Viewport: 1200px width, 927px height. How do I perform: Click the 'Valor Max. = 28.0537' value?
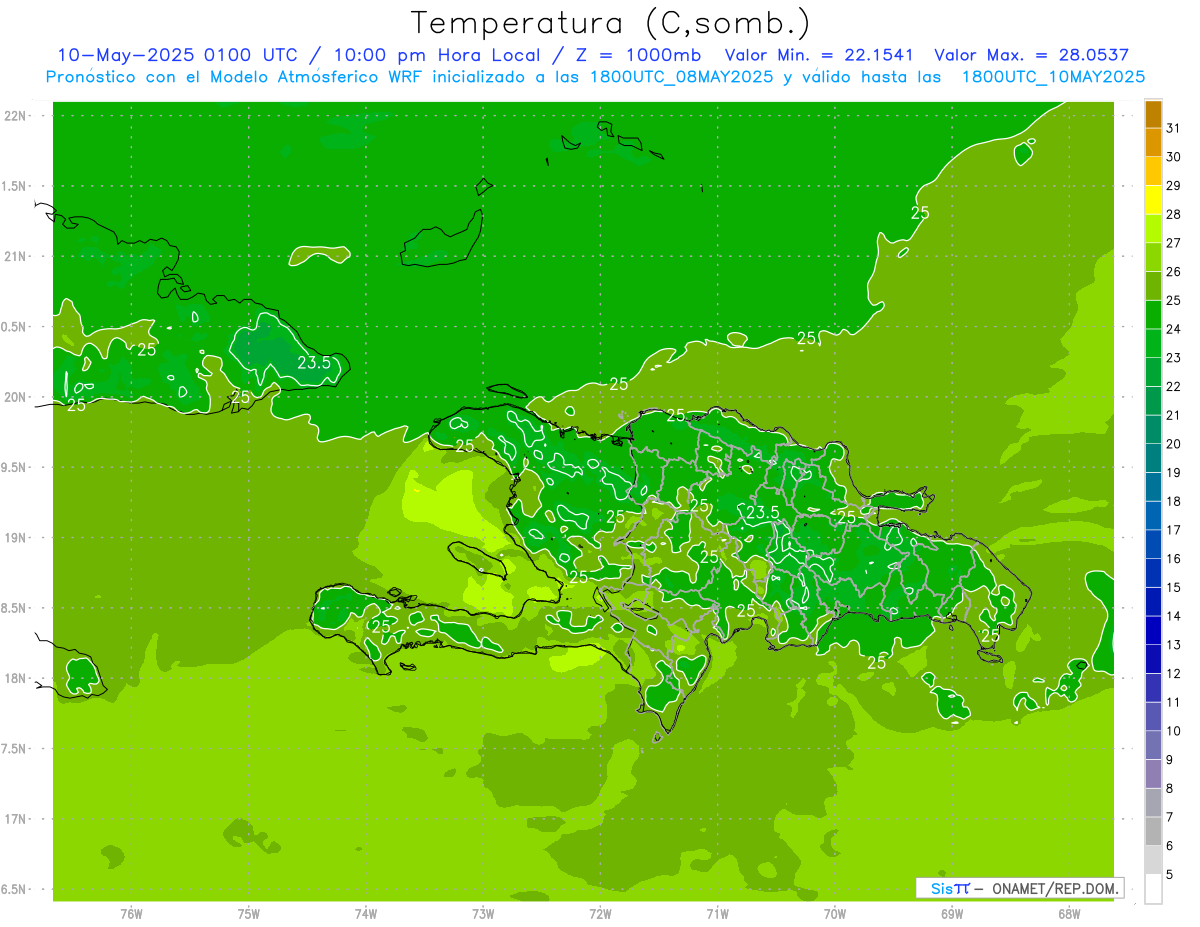tap(1031, 55)
